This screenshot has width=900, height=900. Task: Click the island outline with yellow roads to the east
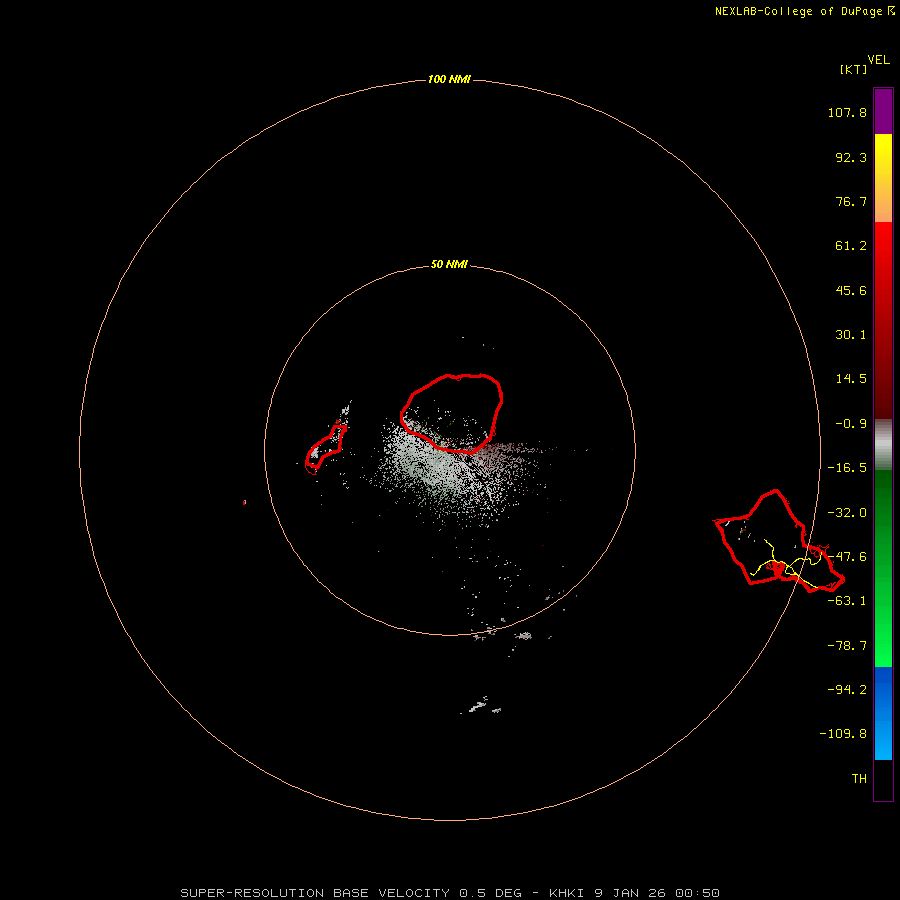pyautogui.click(x=777, y=542)
